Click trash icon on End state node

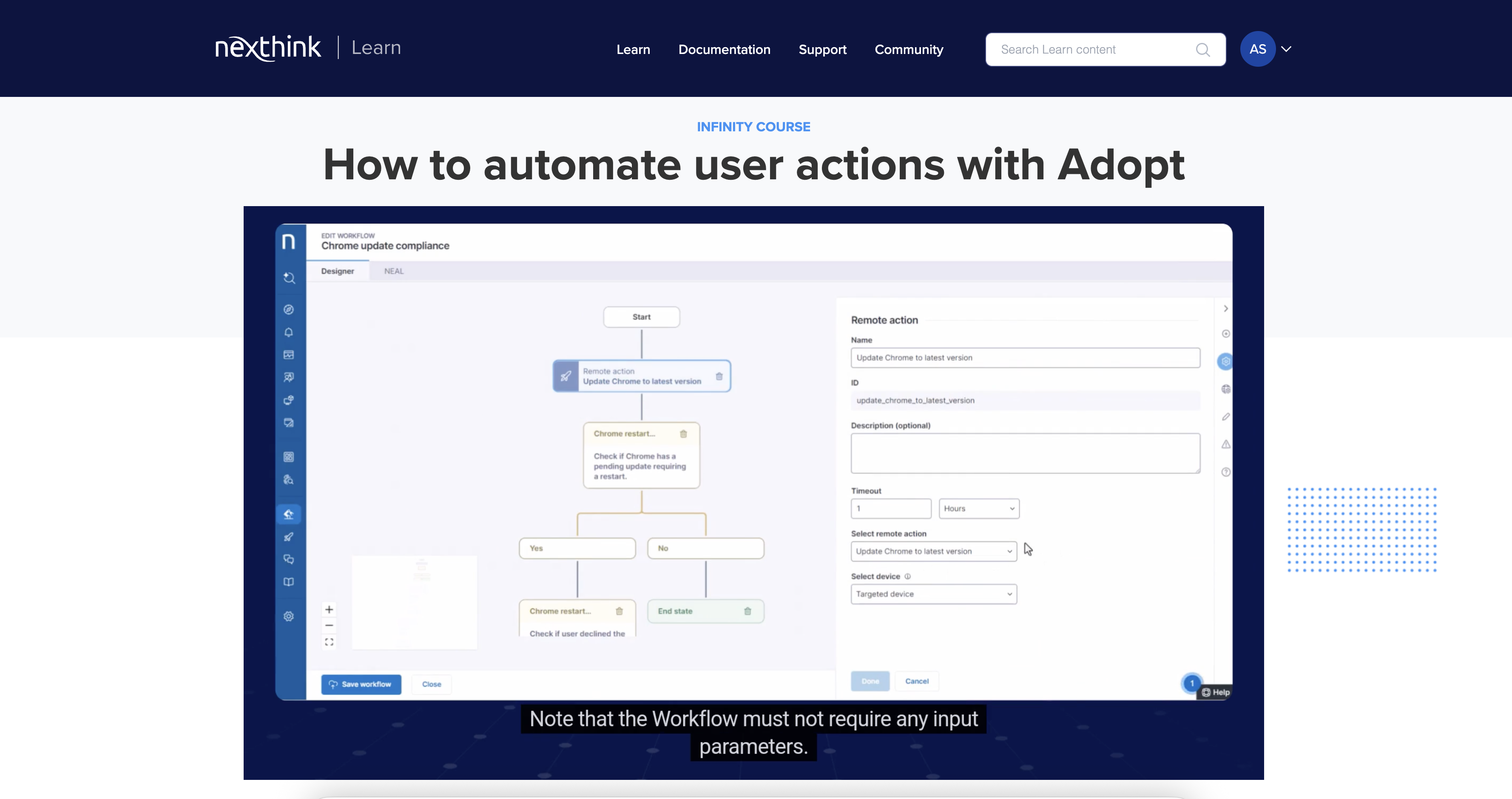click(x=747, y=611)
